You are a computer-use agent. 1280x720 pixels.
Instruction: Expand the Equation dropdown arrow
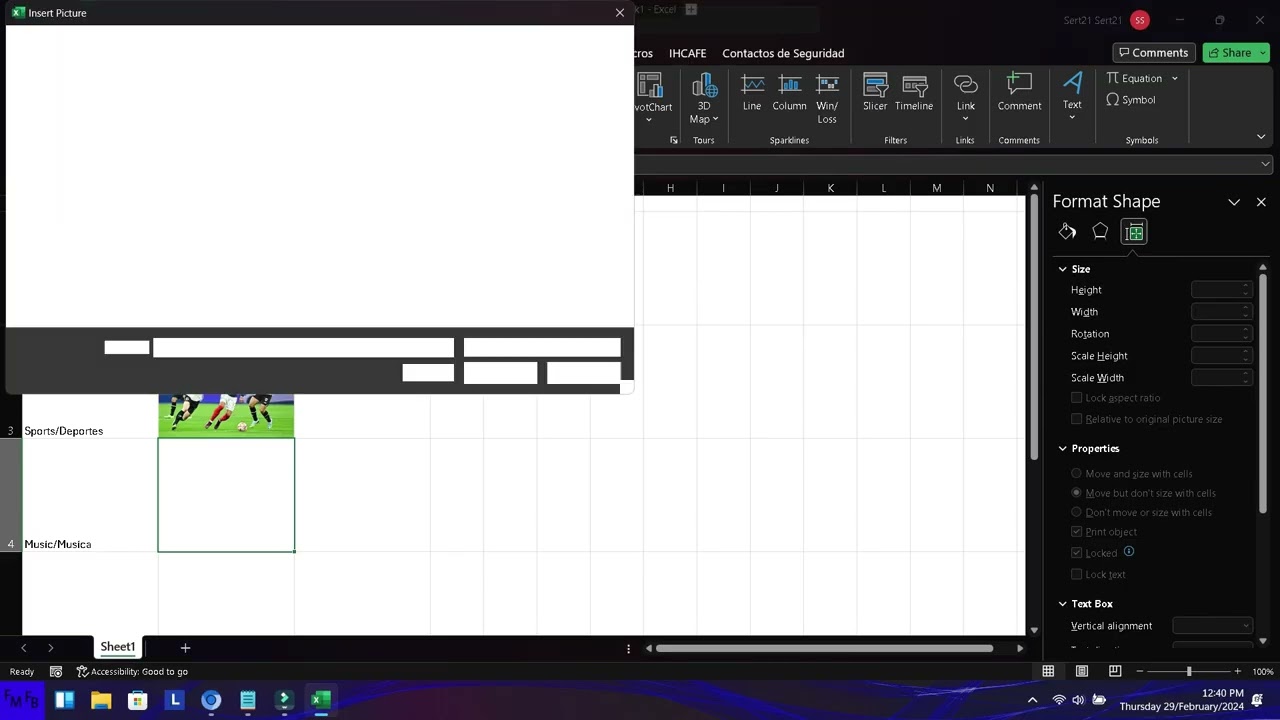tap(1175, 78)
